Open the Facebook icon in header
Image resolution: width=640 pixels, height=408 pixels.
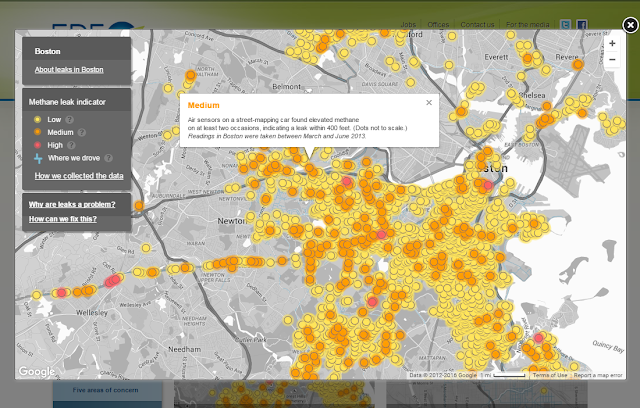click(582, 25)
